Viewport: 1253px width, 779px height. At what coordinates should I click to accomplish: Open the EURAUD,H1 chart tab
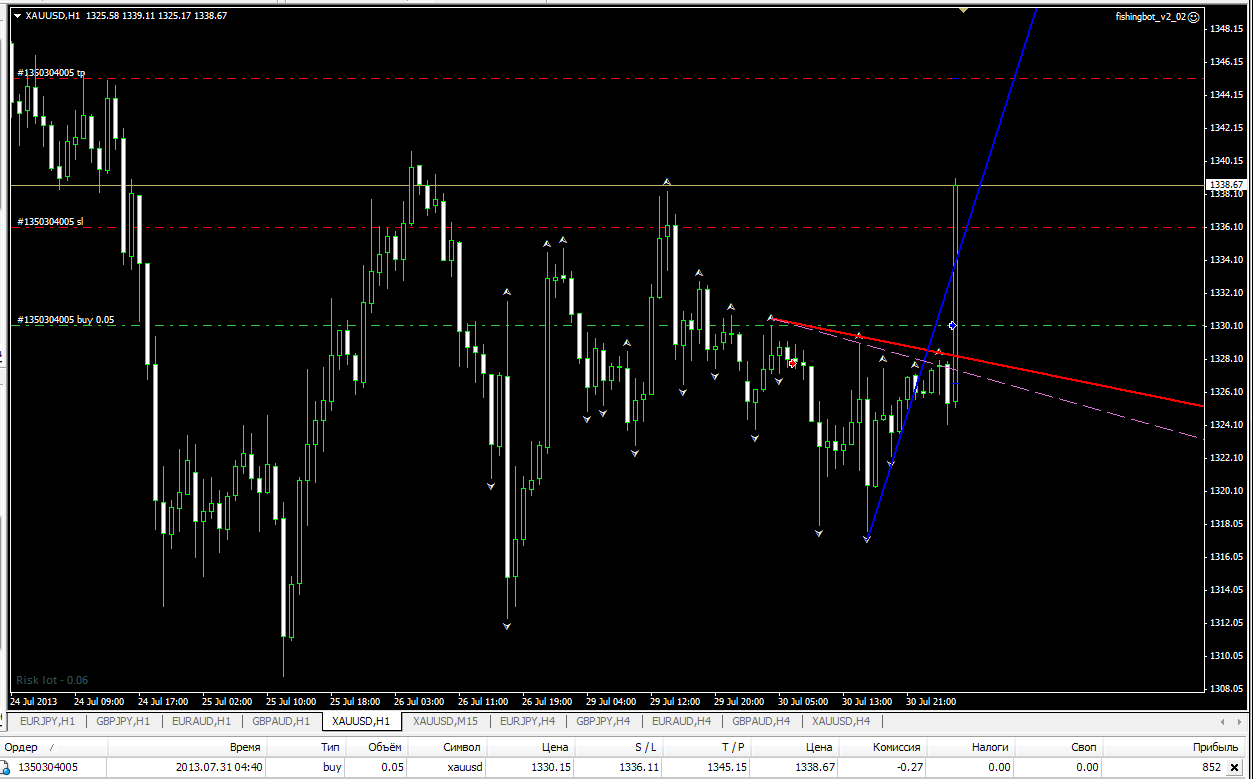tap(201, 721)
